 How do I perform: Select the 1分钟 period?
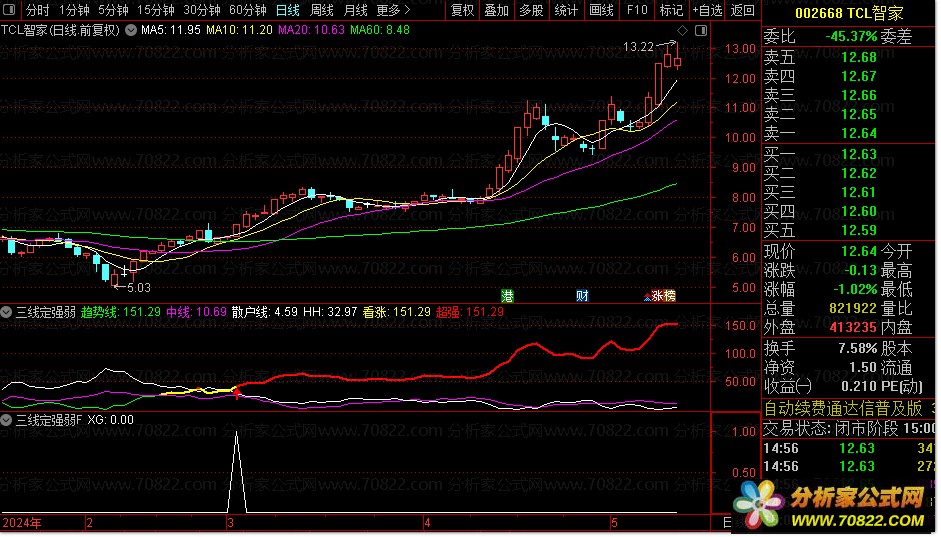74,10
